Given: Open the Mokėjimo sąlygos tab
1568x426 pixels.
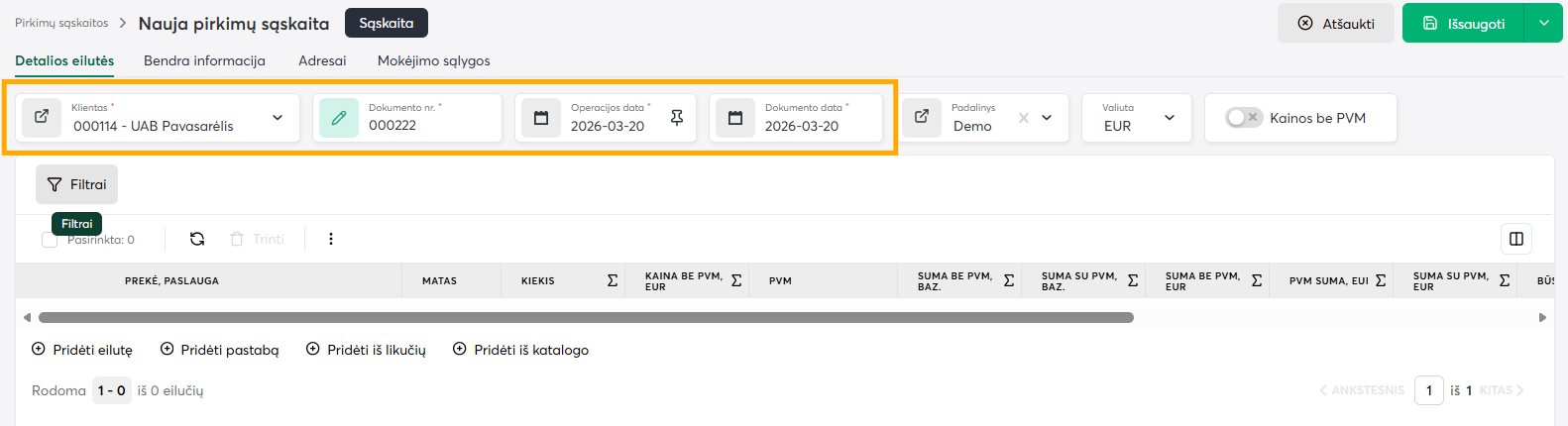Looking at the screenshot, I should click(433, 60).
